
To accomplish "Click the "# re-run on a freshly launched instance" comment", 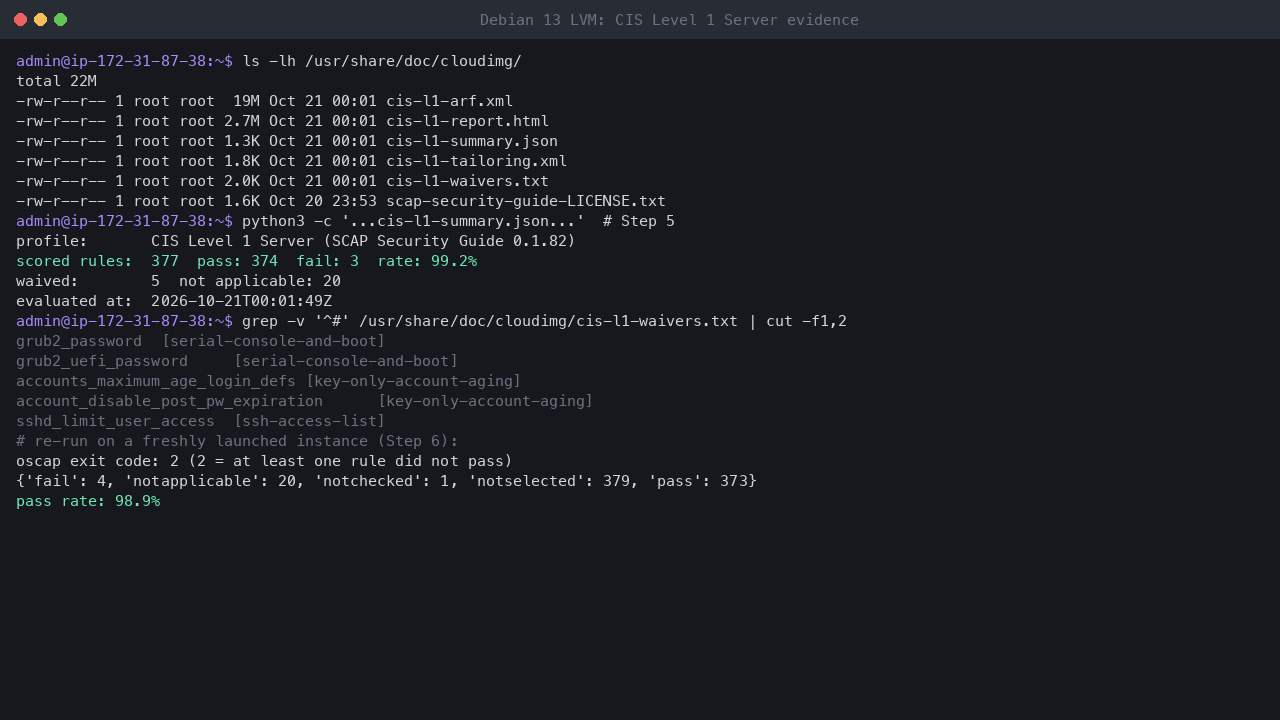I will pyautogui.click(x=237, y=441).
